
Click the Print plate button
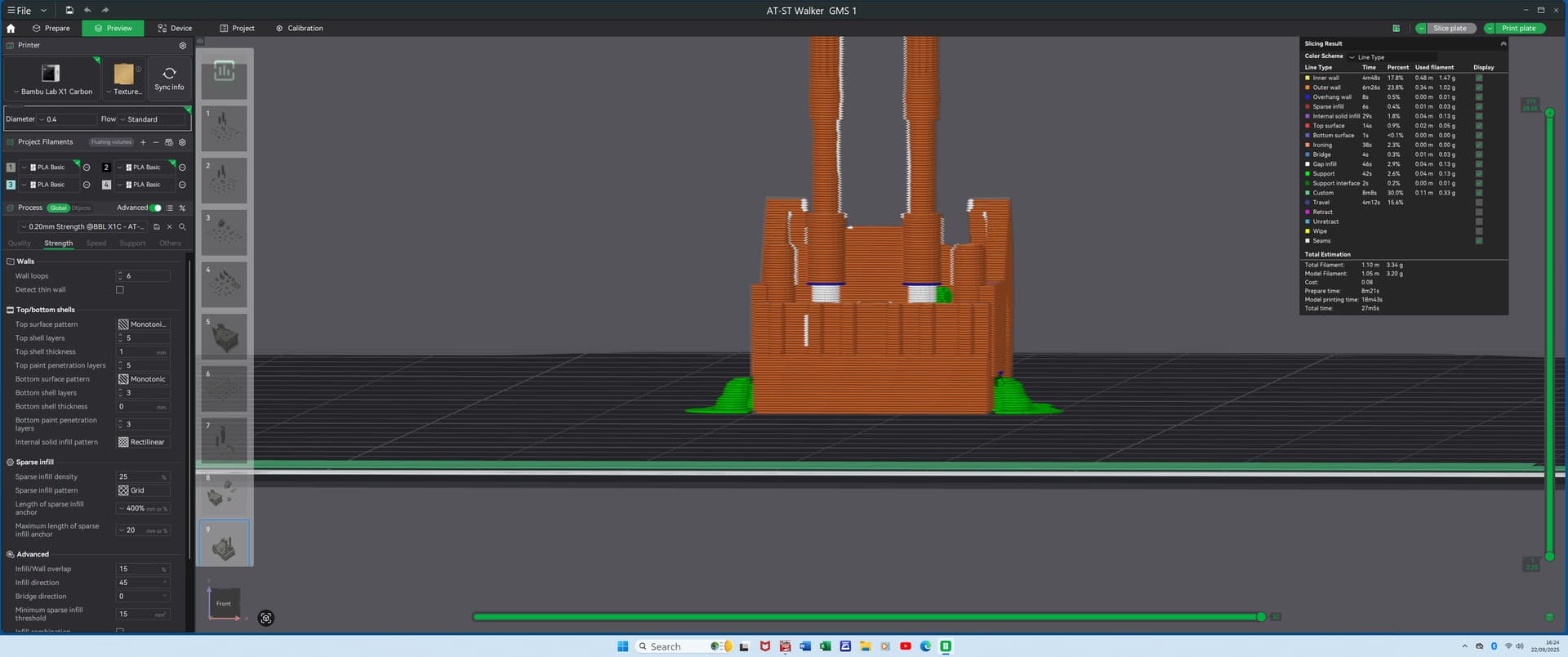point(1518,28)
